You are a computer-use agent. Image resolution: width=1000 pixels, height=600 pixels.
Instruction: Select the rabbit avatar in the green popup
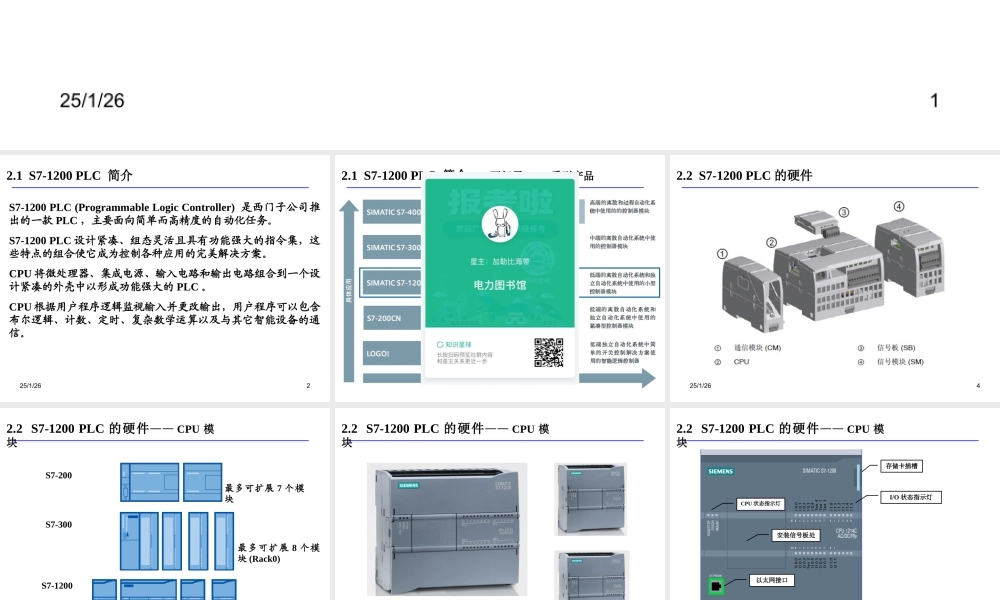click(x=500, y=222)
